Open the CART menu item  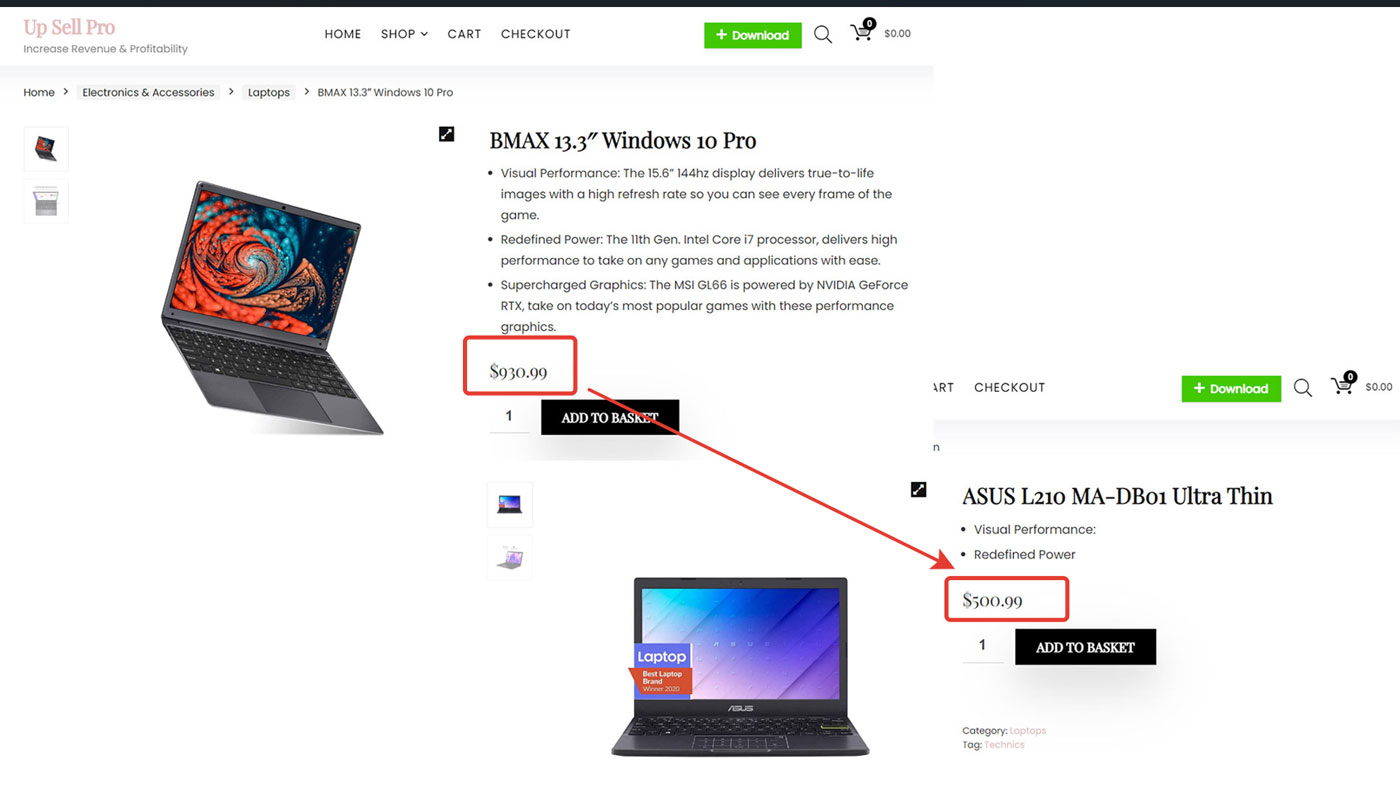[x=464, y=34]
